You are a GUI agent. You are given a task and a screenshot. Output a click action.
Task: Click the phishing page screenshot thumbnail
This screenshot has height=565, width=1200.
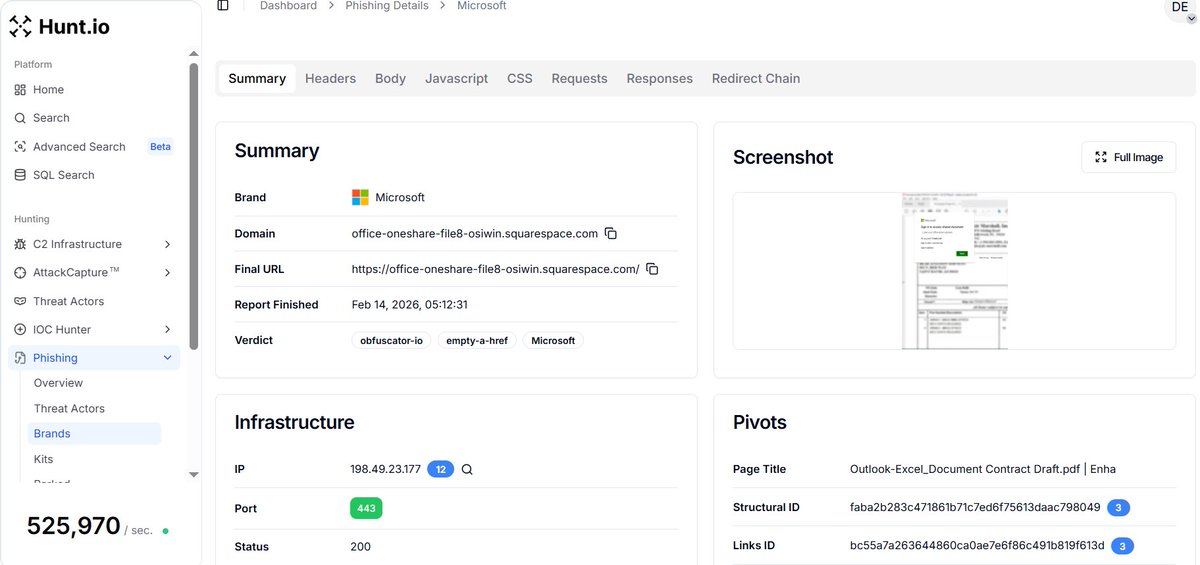click(955, 271)
